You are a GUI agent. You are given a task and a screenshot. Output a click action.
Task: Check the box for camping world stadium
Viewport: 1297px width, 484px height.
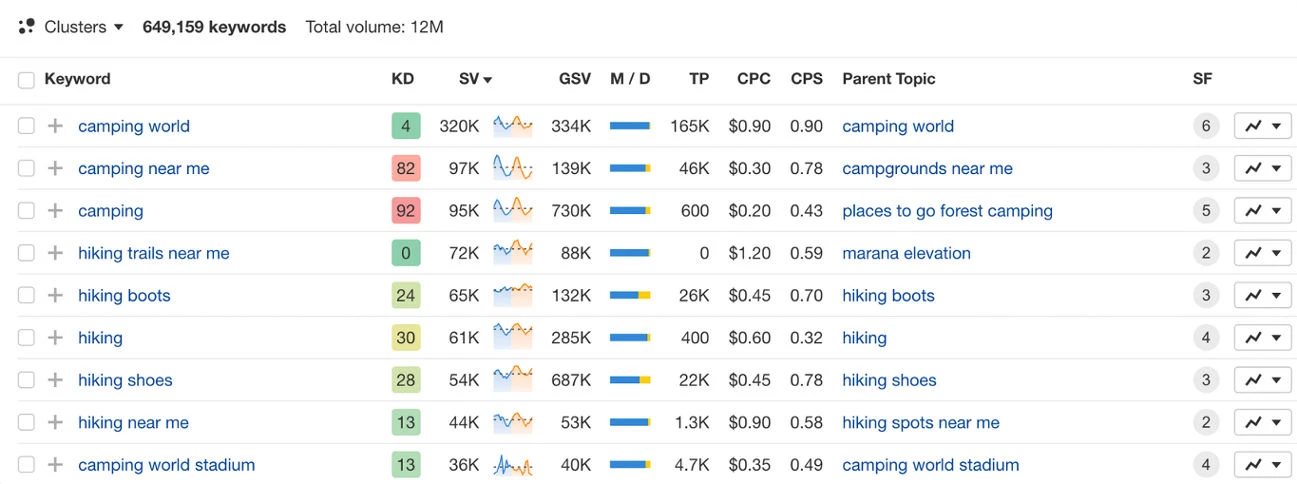click(26, 465)
